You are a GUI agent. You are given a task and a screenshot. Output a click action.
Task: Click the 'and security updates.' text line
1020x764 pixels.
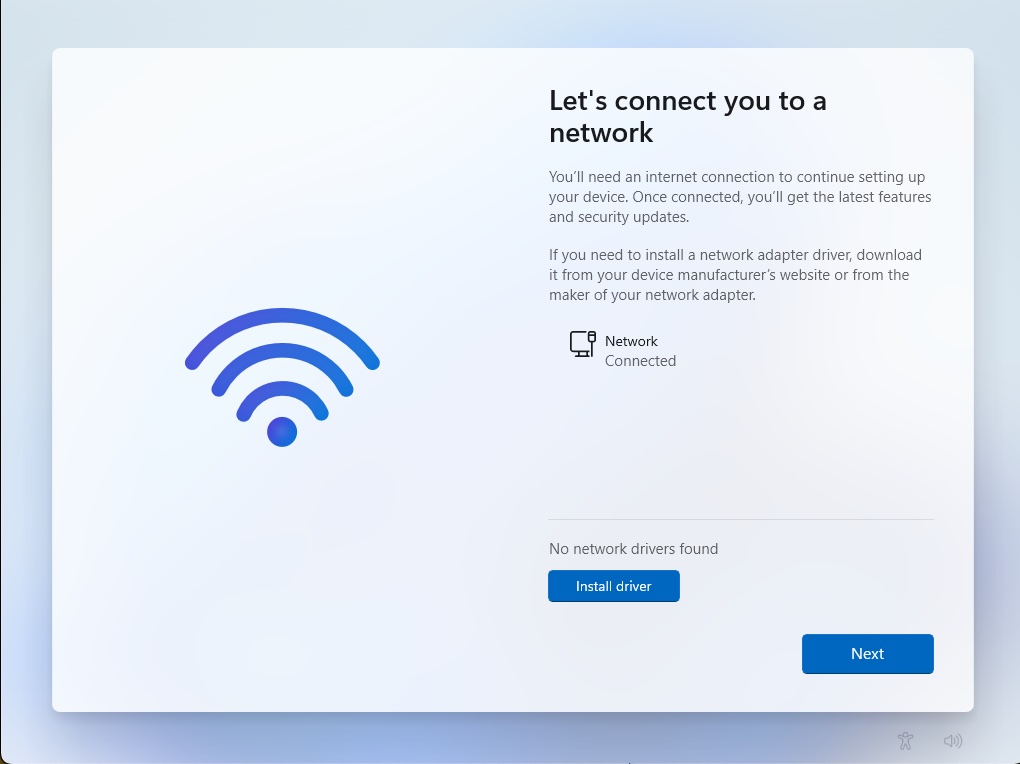619,217
